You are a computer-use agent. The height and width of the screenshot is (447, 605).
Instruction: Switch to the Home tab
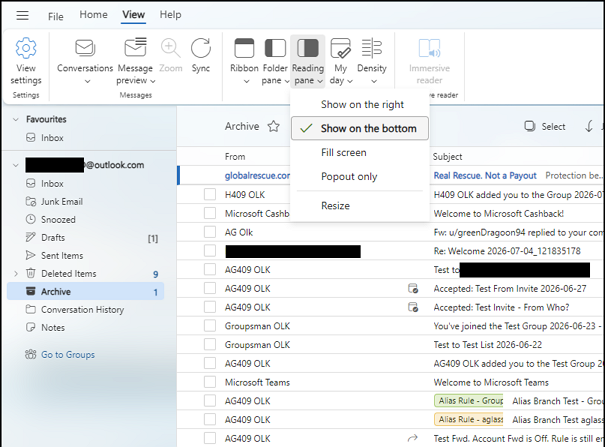93,15
